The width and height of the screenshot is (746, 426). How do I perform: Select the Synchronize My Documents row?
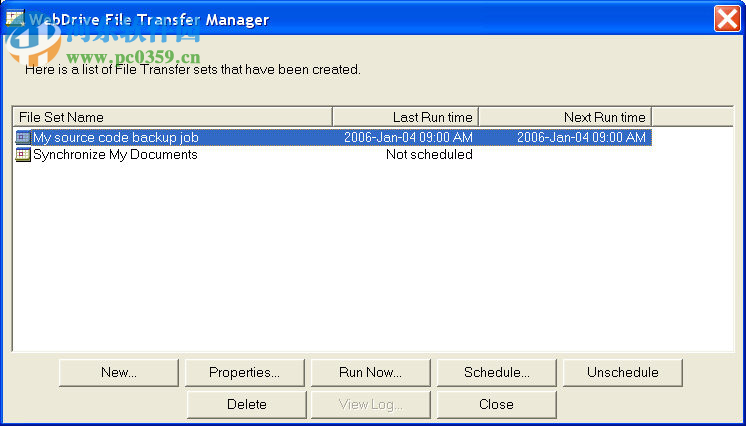click(x=333, y=155)
